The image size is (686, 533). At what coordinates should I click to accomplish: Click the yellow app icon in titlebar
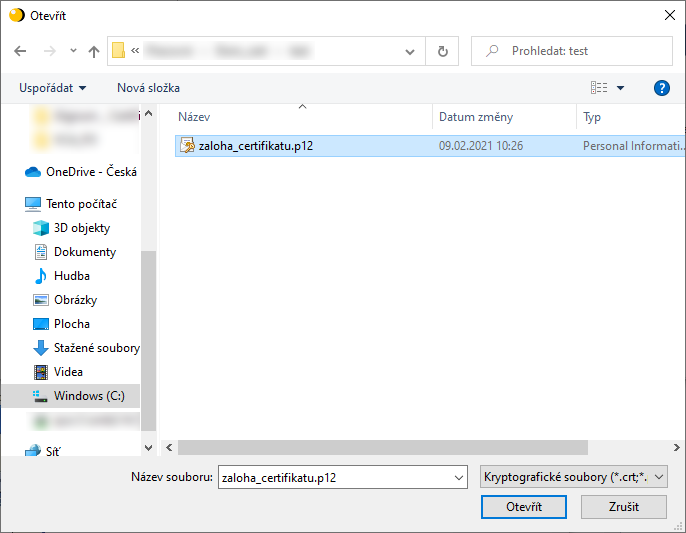click(17, 15)
